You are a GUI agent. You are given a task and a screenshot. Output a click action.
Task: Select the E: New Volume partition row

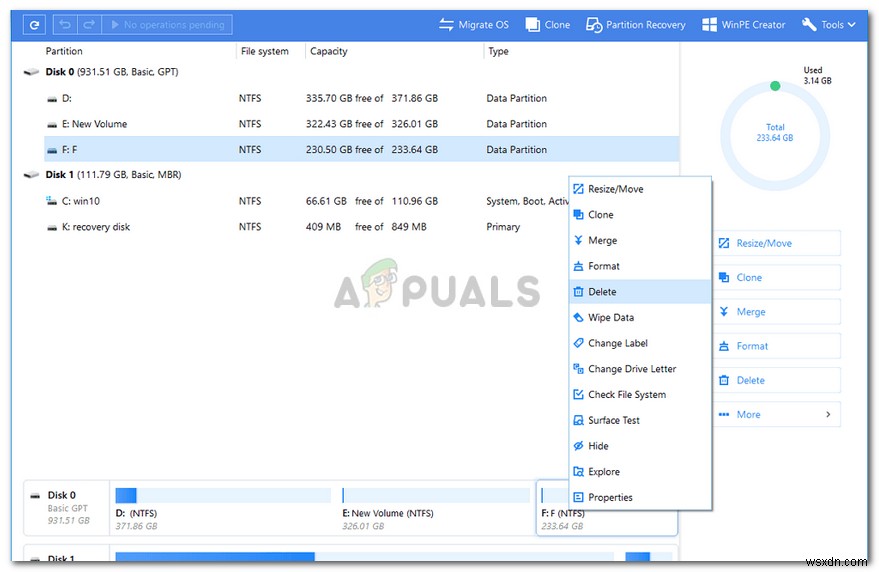tap(362, 124)
